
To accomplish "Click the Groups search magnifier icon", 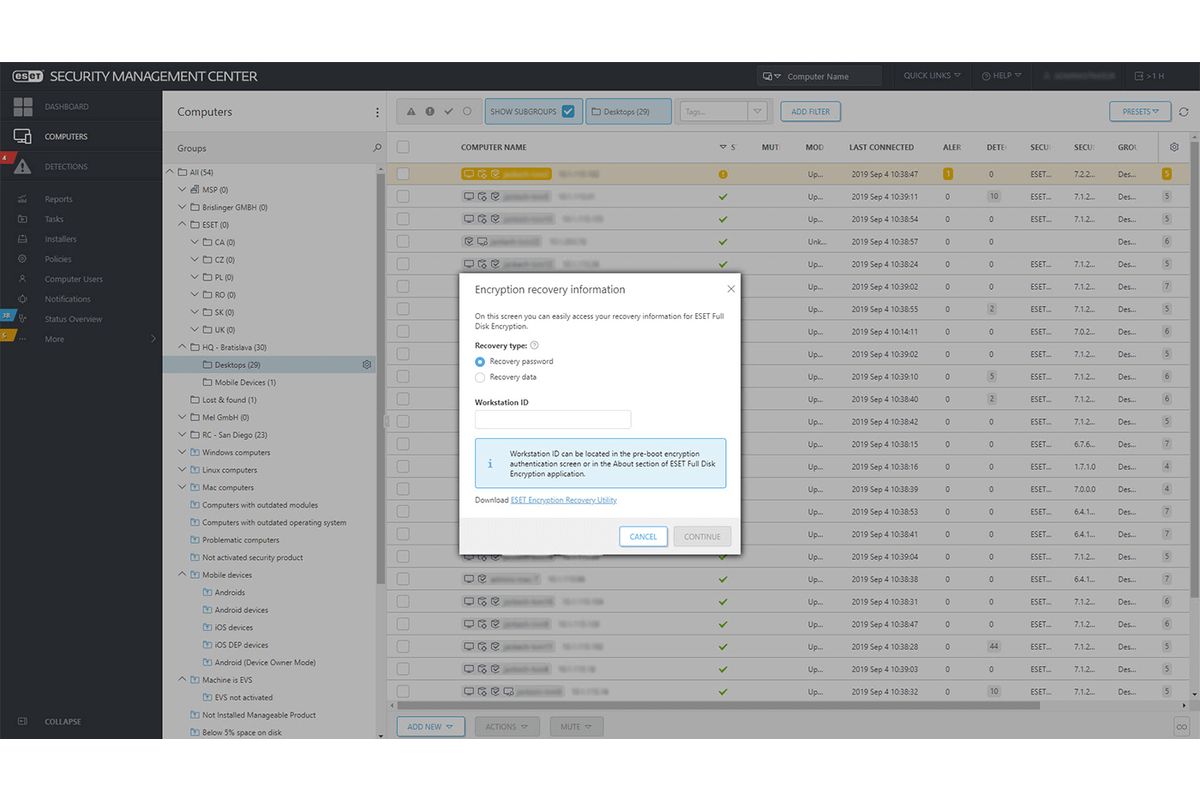I will (377, 148).
